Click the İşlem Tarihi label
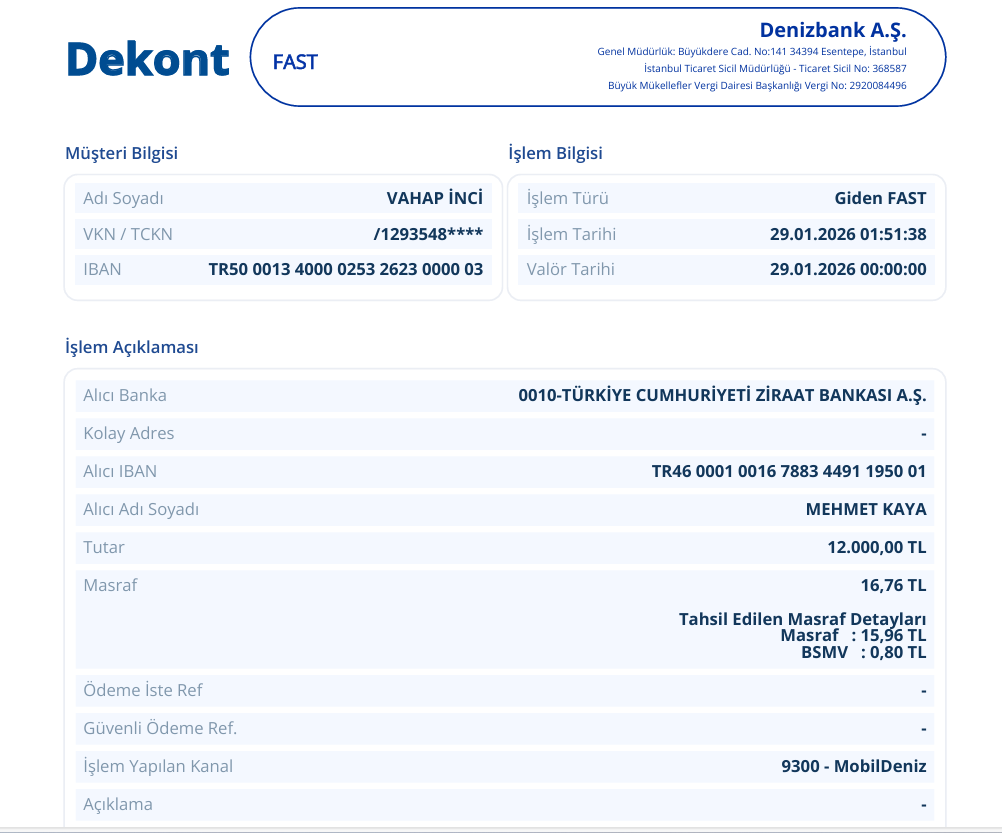This screenshot has height=833, width=1002. click(571, 234)
